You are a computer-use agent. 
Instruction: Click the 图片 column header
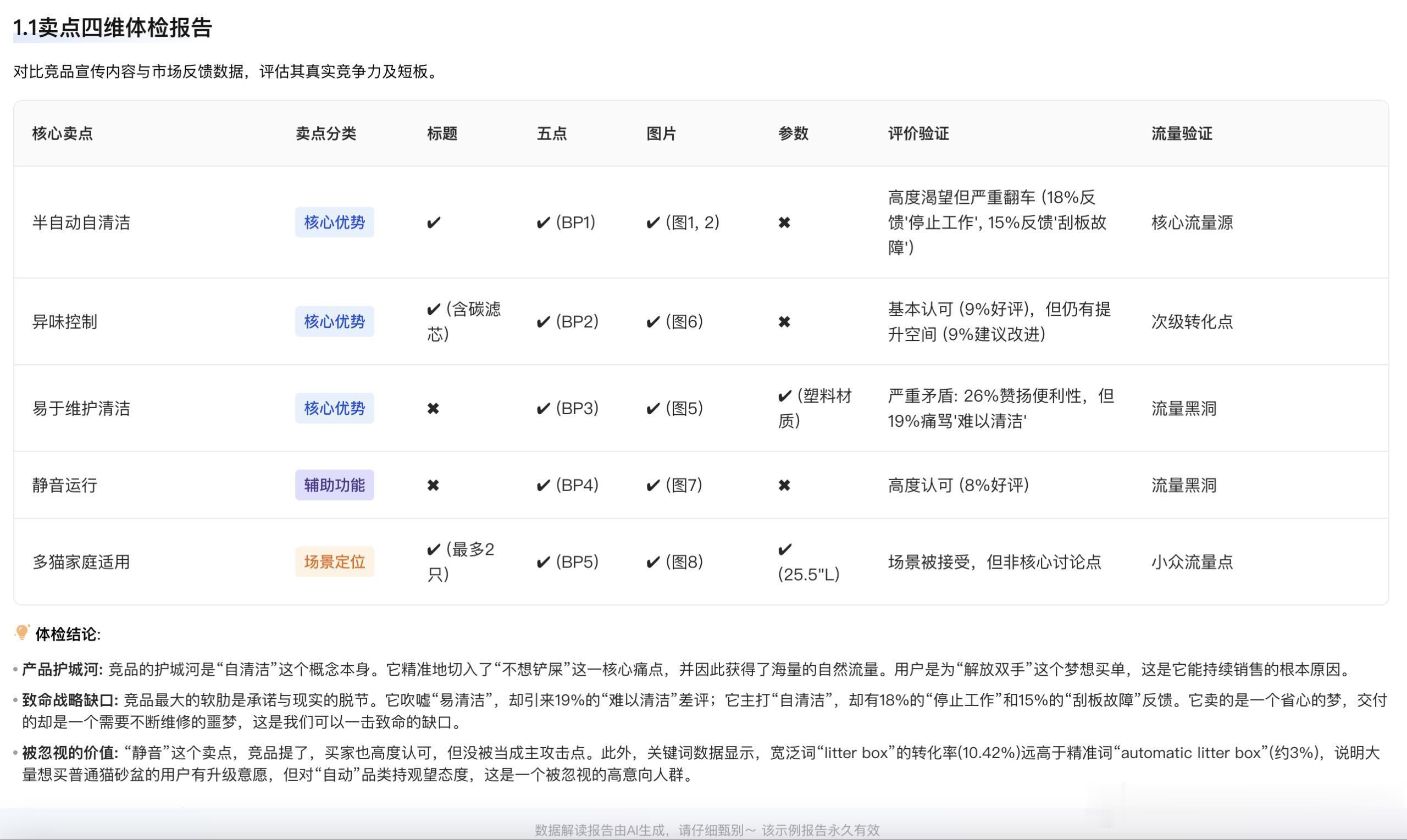661,133
